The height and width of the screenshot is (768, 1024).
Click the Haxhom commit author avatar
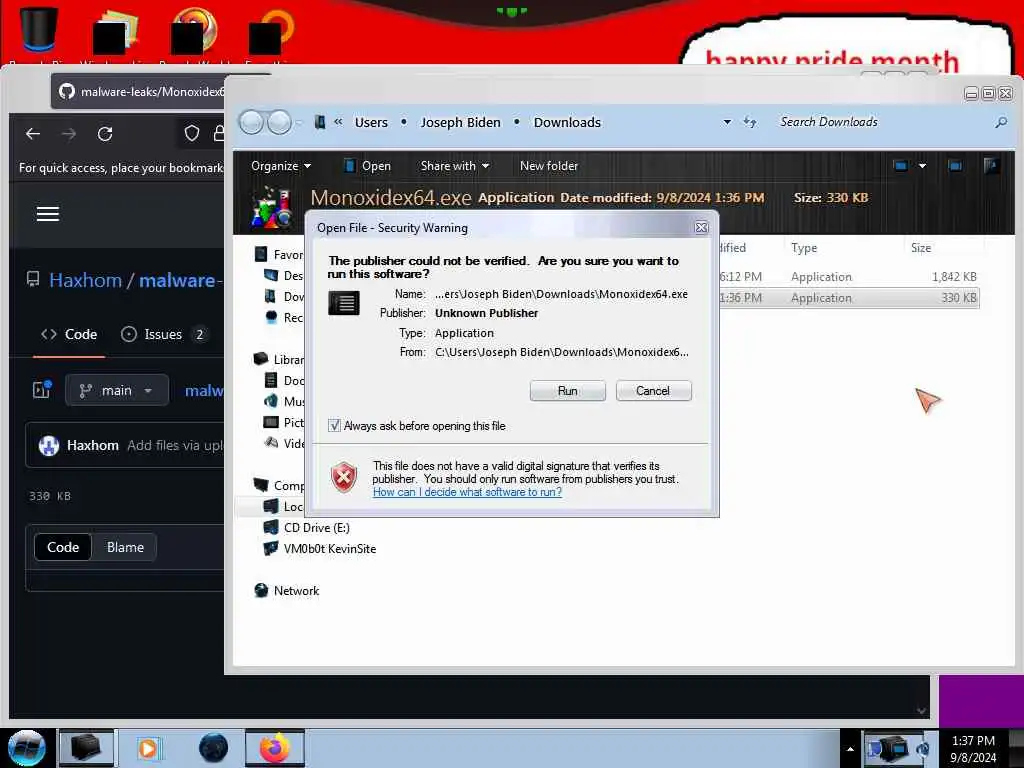coord(49,445)
